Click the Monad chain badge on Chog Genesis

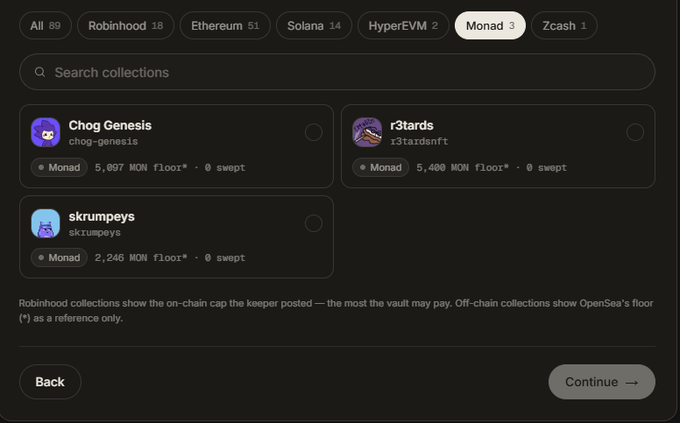(x=59, y=167)
